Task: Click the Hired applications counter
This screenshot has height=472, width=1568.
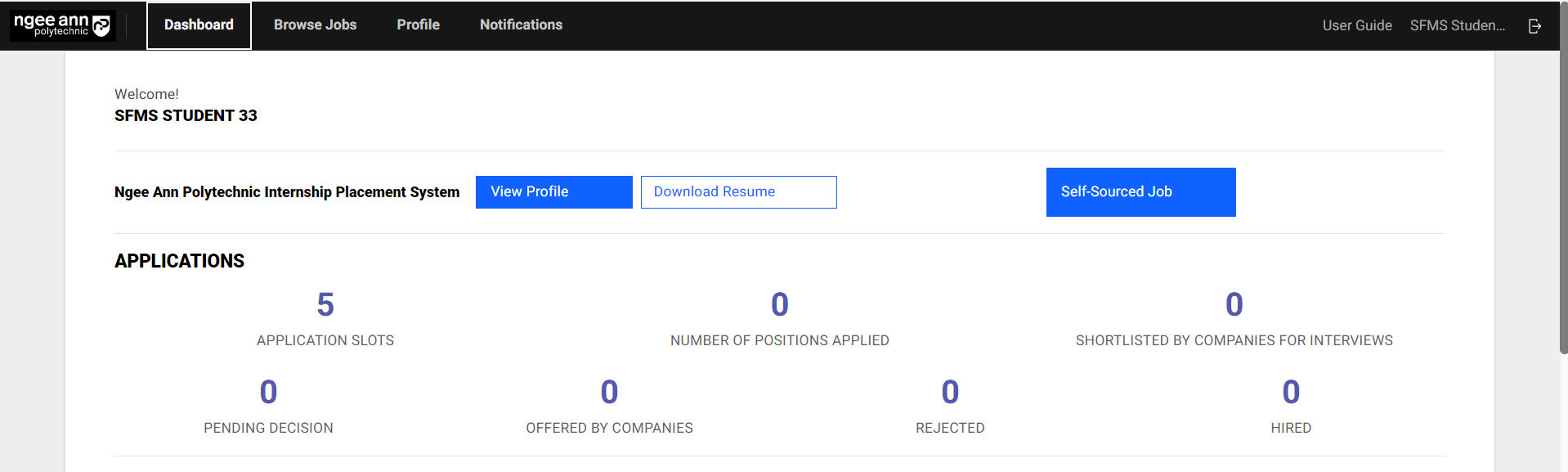Action: pyautogui.click(x=1291, y=393)
